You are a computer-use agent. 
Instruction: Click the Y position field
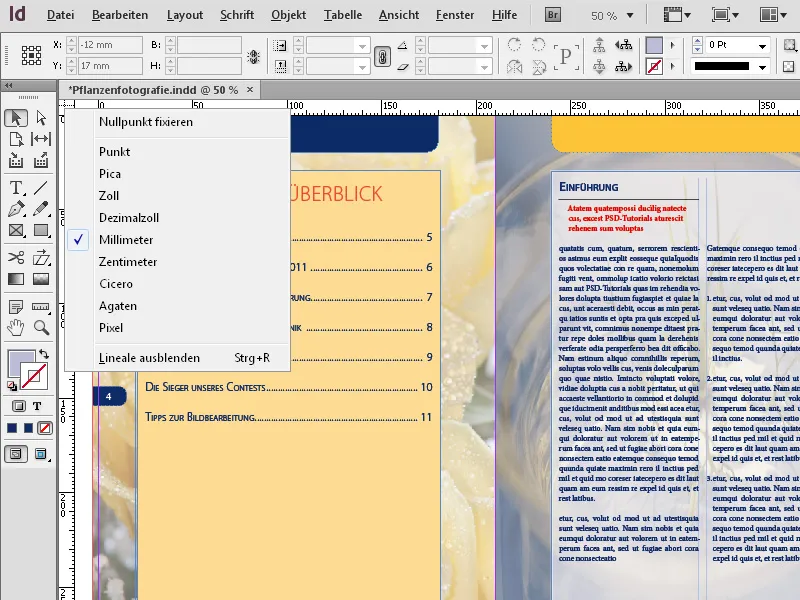(110, 66)
